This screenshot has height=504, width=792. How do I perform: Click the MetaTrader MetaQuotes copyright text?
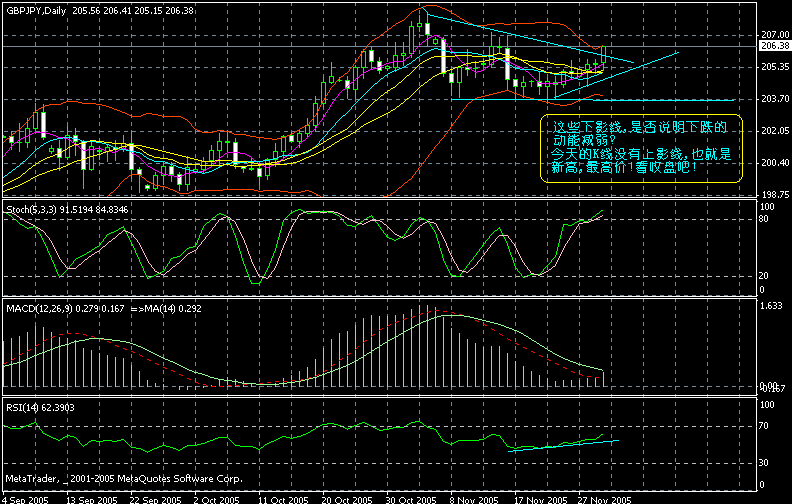click(x=120, y=478)
